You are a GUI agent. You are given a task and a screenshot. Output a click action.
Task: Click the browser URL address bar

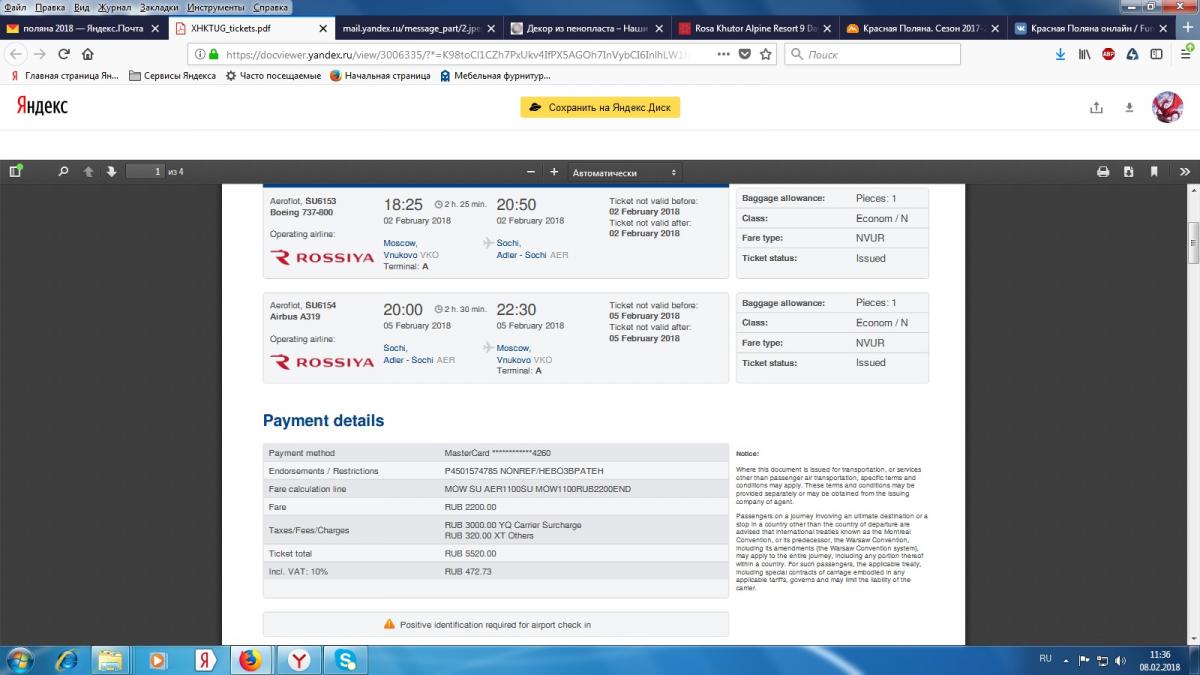tap(450, 54)
